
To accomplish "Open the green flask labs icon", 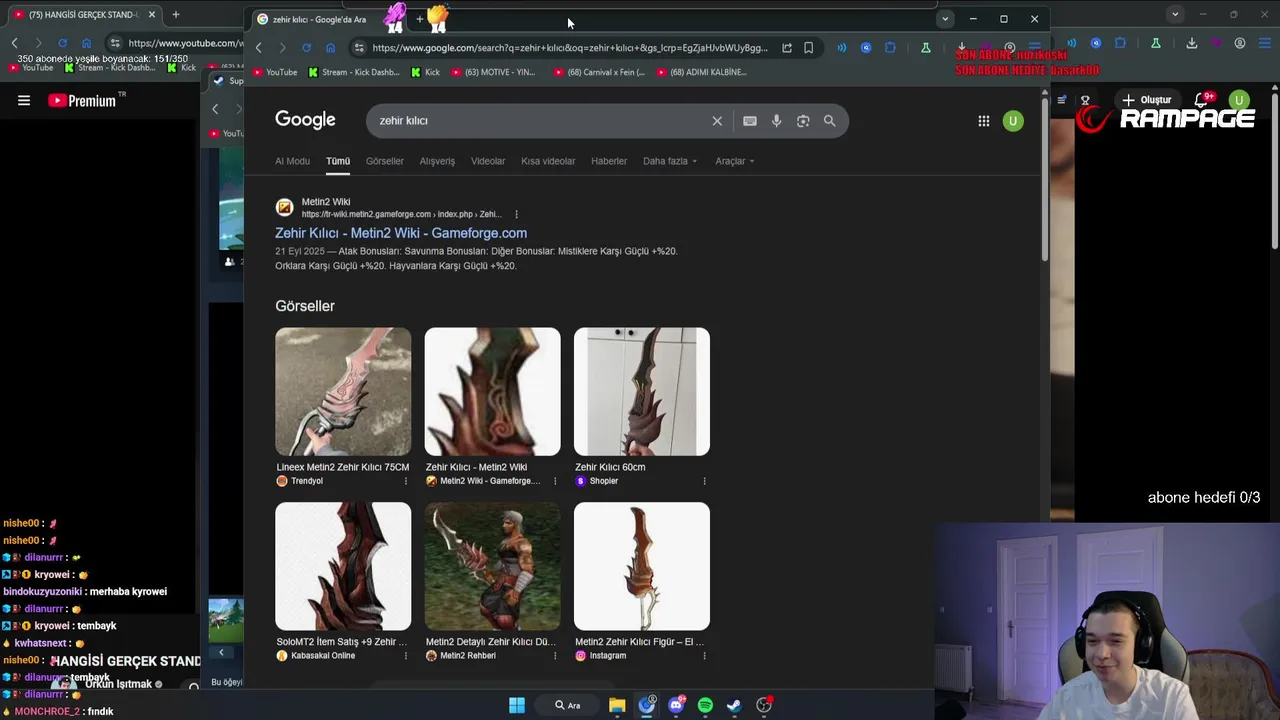I will (926, 47).
